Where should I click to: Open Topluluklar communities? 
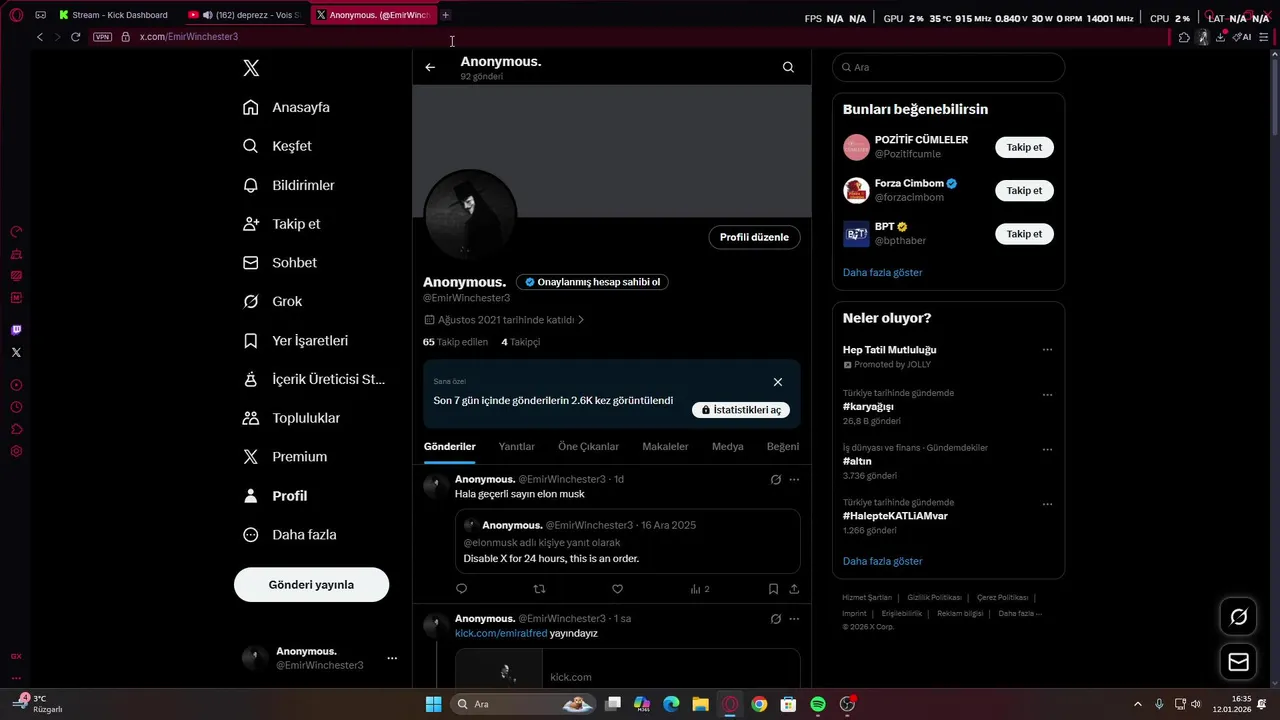pos(292,418)
